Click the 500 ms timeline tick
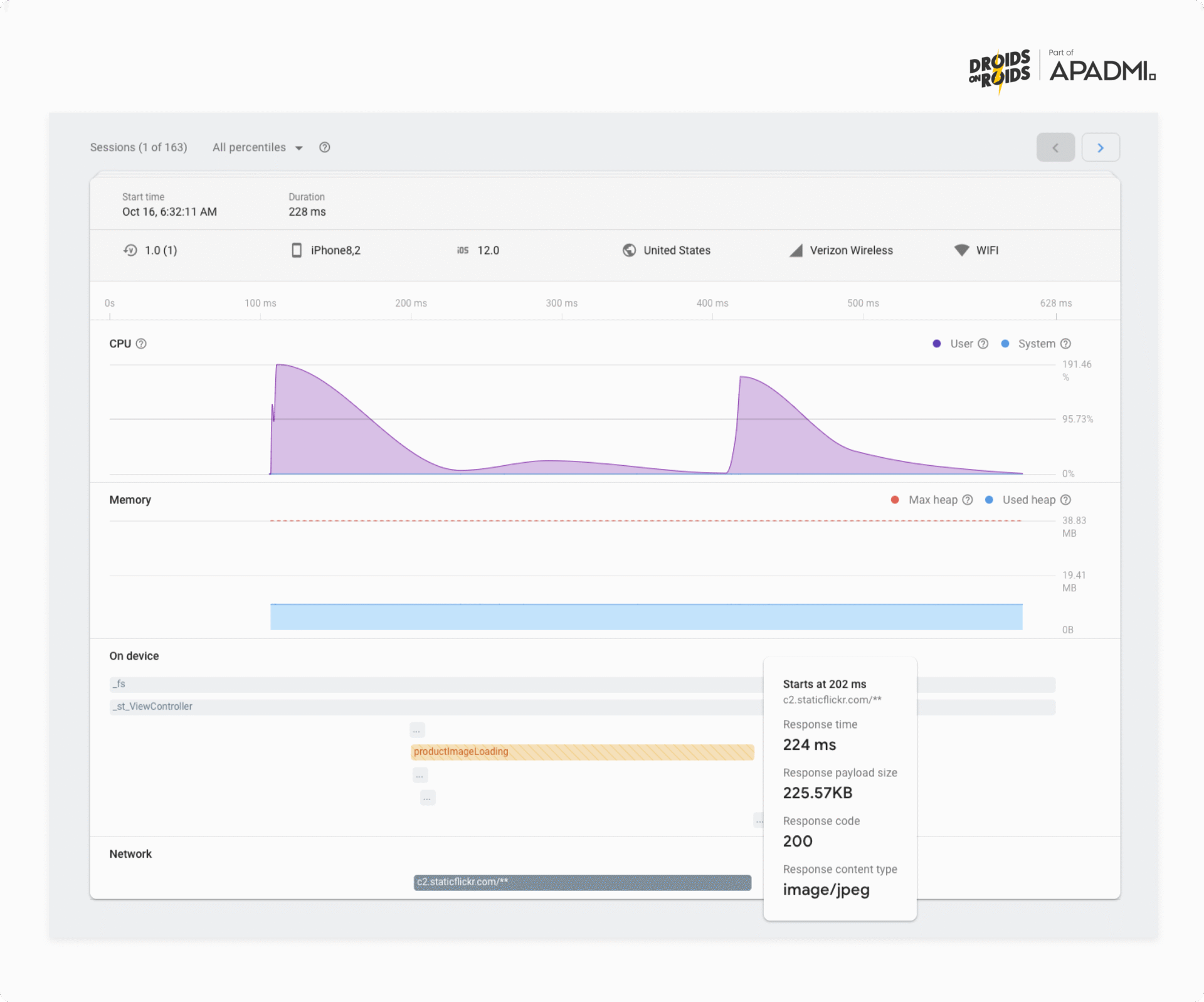The image size is (1204, 1002). [863, 303]
